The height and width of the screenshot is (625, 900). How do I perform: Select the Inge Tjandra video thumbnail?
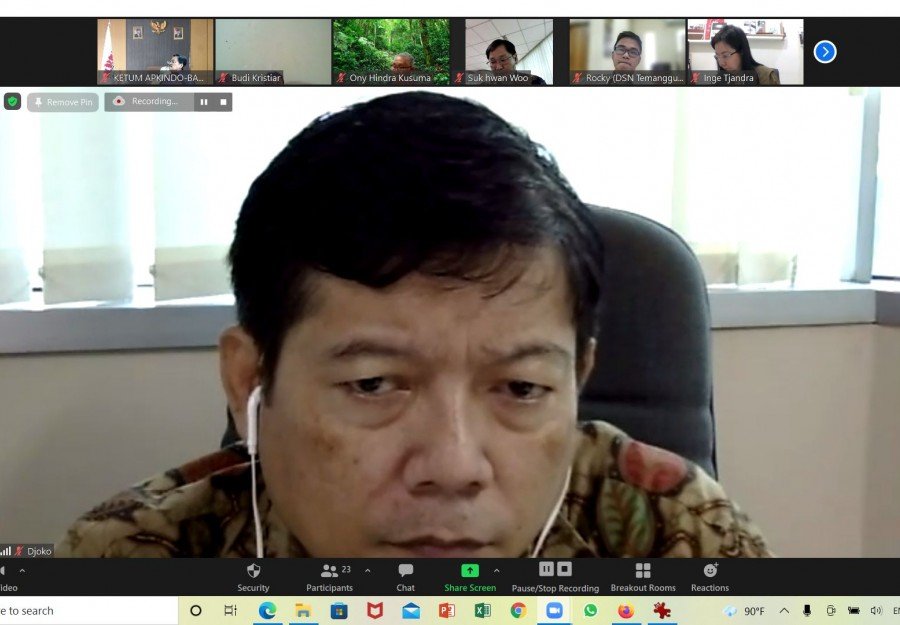[x=745, y=52]
